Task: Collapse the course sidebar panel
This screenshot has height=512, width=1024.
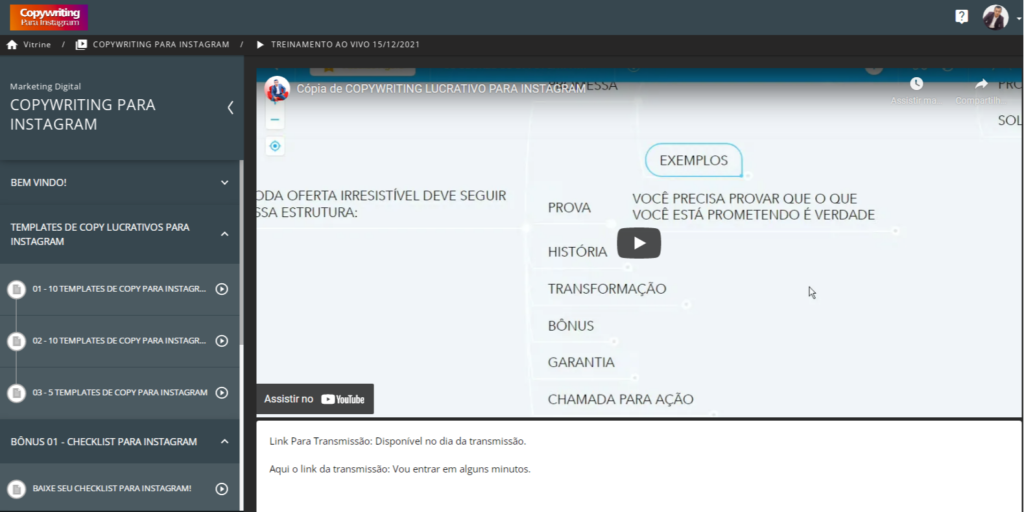Action: [x=230, y=108]
